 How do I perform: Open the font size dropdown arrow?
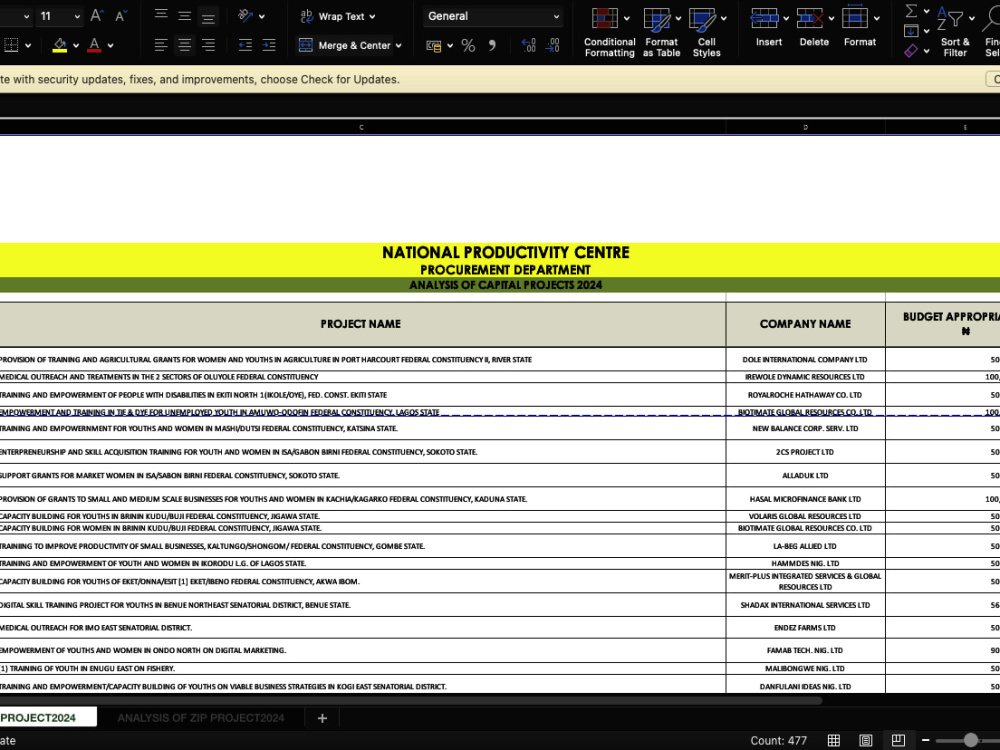click(x=77, y=17)
